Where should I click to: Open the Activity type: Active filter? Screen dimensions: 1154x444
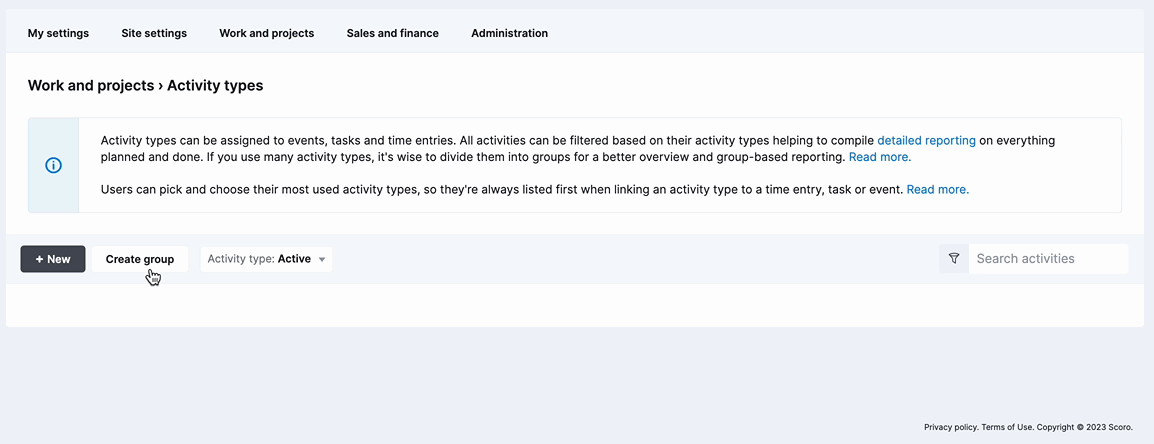[x=266, y=259]
